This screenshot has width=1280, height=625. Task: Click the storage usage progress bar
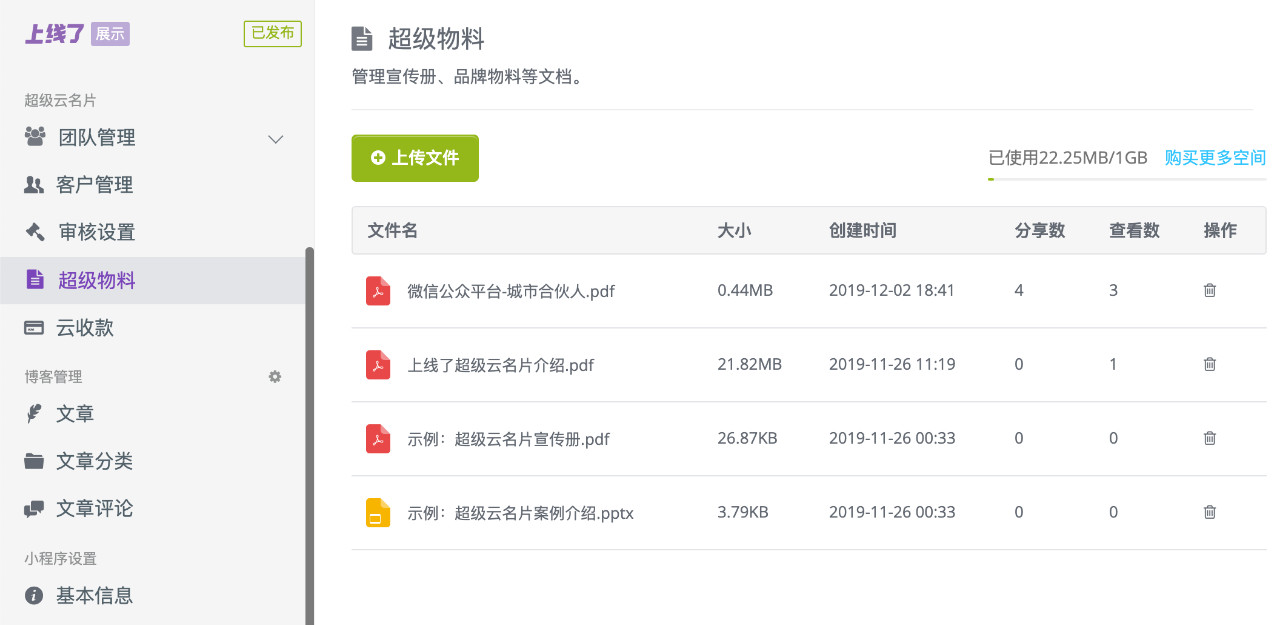click(x=1126, y=179)
